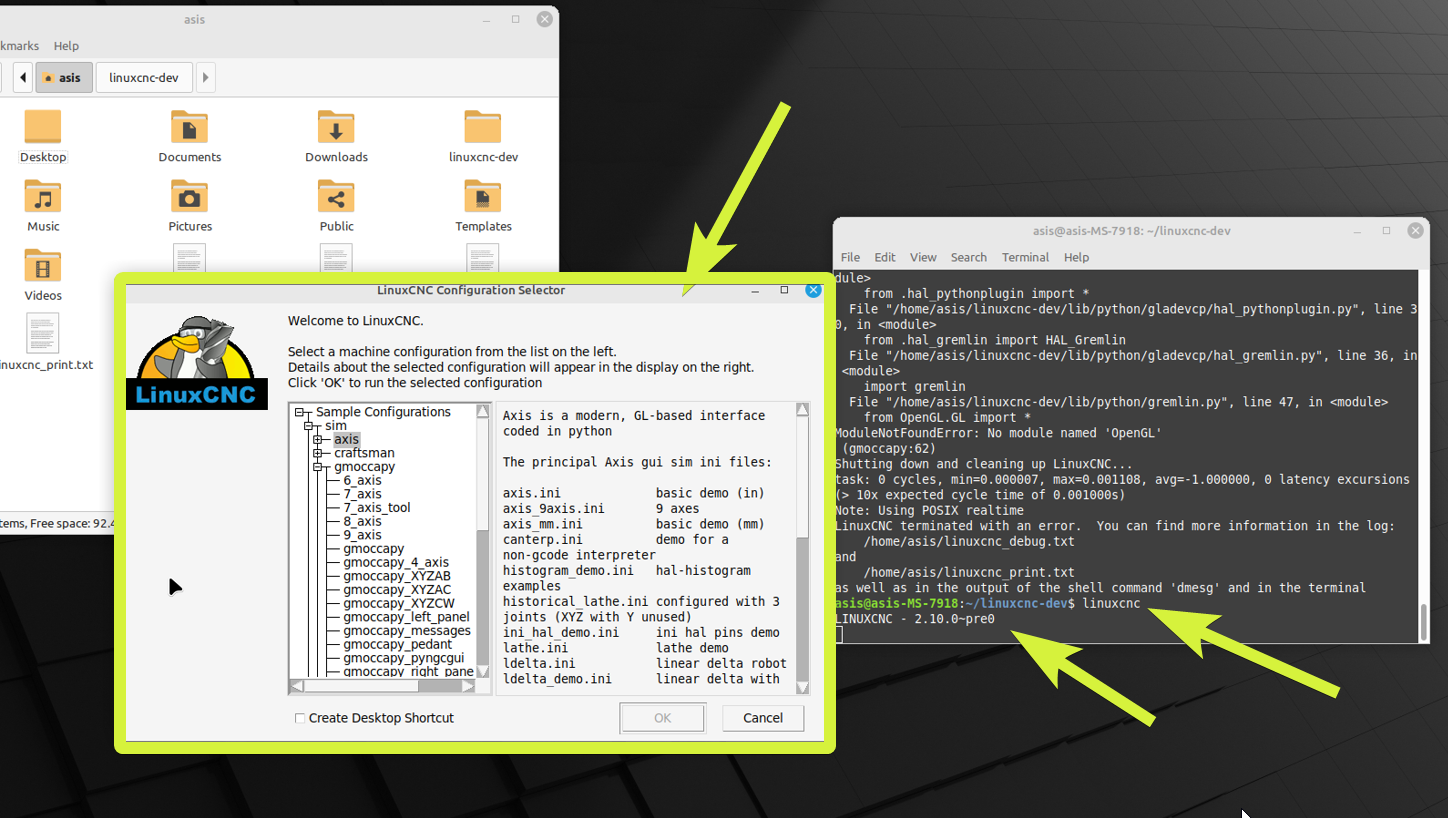Click the OK button in Configuration Selector
Image resolution: width=1448 pixels, height=818 pixels.
pyautogui.click(x=662, y=718)
